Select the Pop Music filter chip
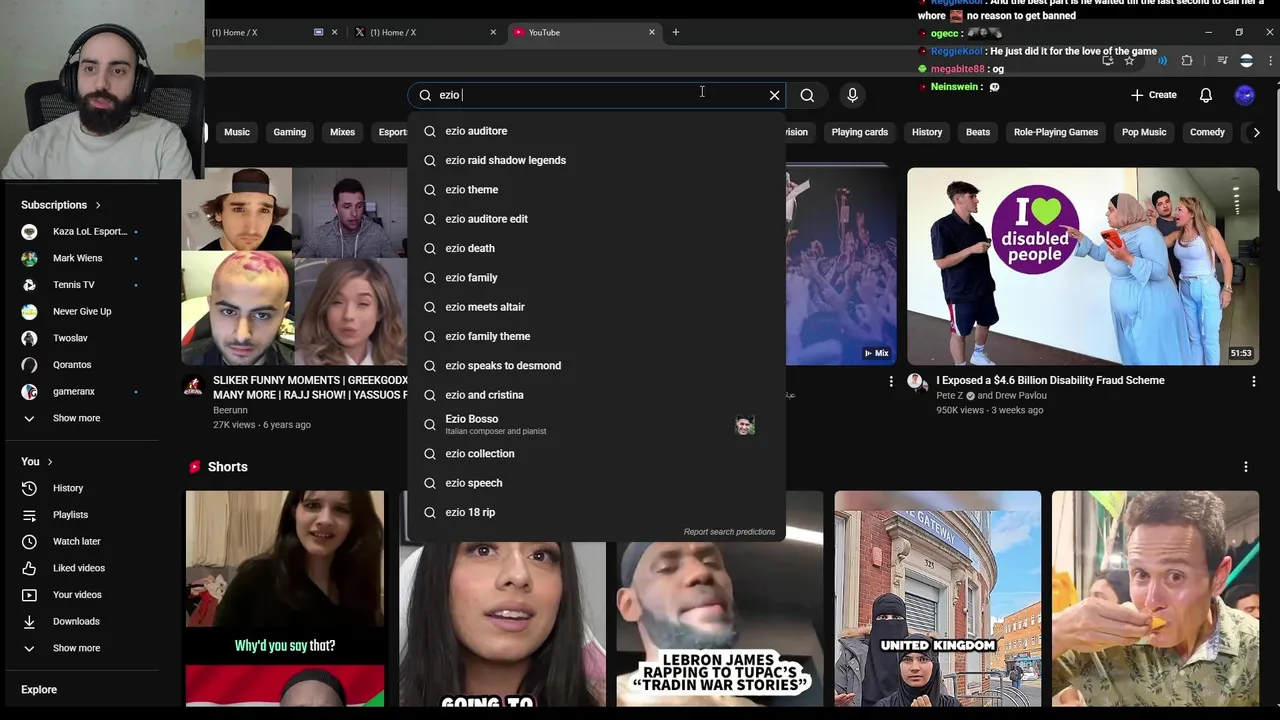The image size is (1280, 720). coord(1144,132)
